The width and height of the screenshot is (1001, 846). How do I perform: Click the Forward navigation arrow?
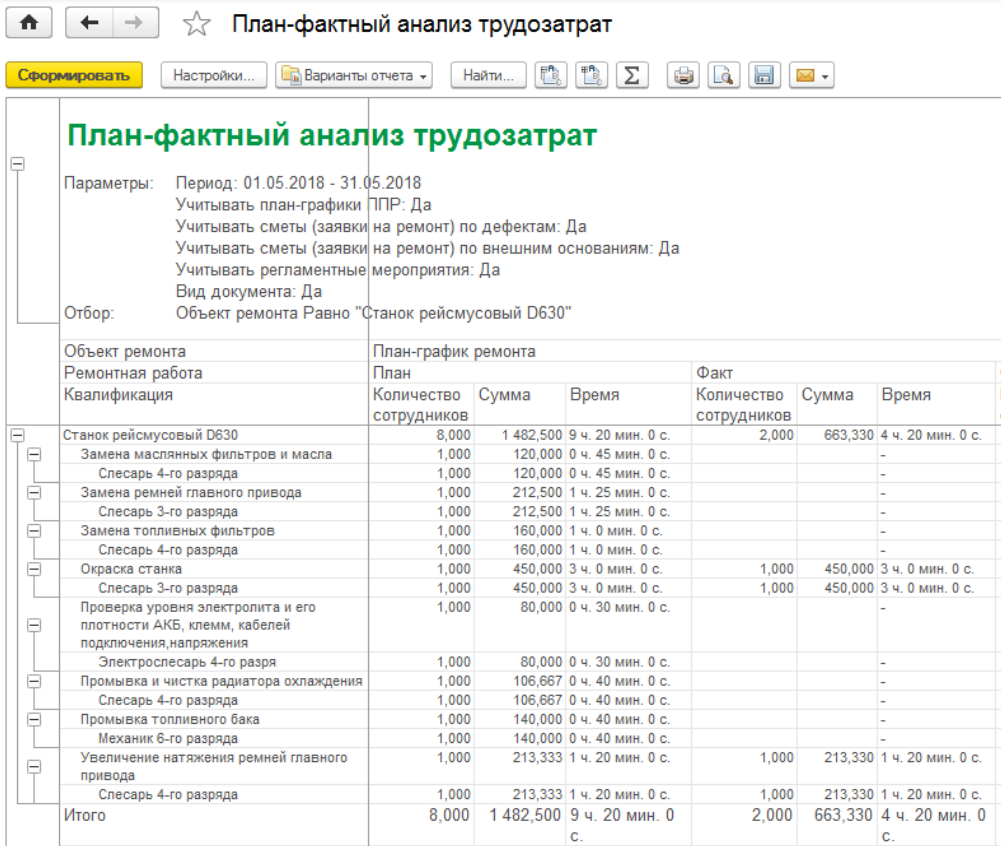135,23
